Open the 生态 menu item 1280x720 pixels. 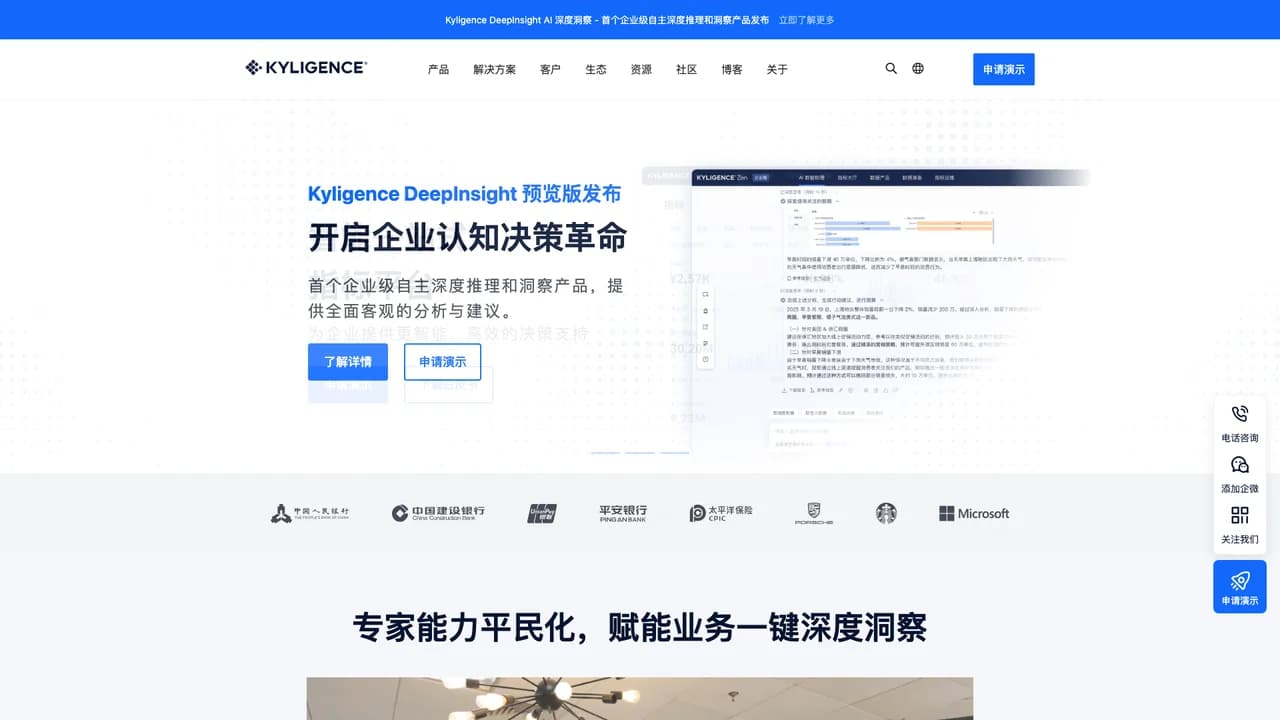596,70
